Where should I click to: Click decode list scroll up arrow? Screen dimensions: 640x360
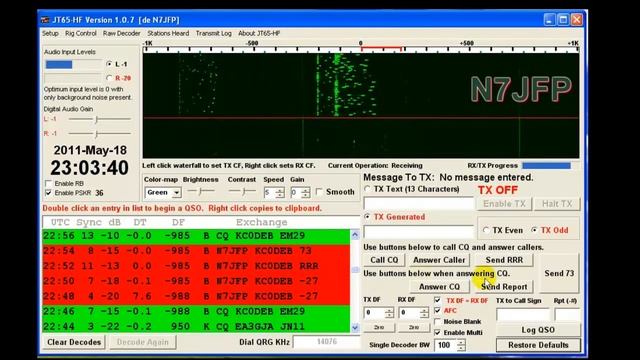355,235
